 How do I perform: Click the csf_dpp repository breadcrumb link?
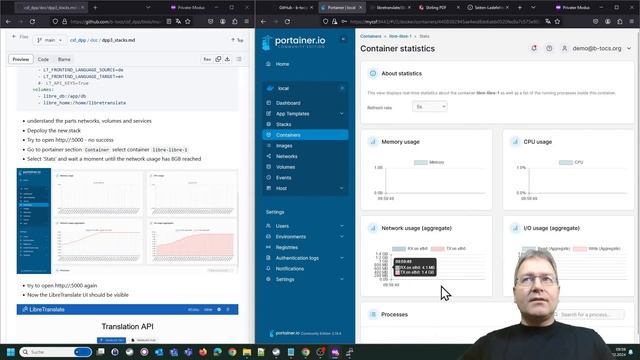78,40
